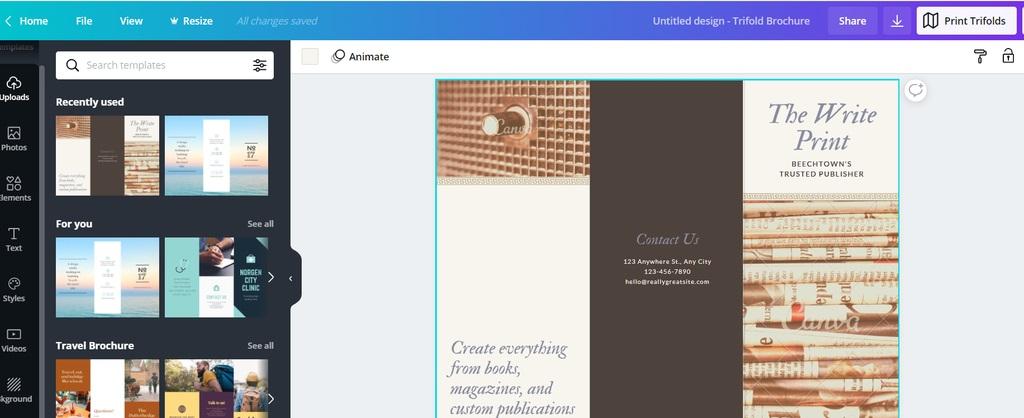Viewport: 1024px width, 418px height.
Task: Select the recently used ocean sunset template
Action: click(216, 155)
